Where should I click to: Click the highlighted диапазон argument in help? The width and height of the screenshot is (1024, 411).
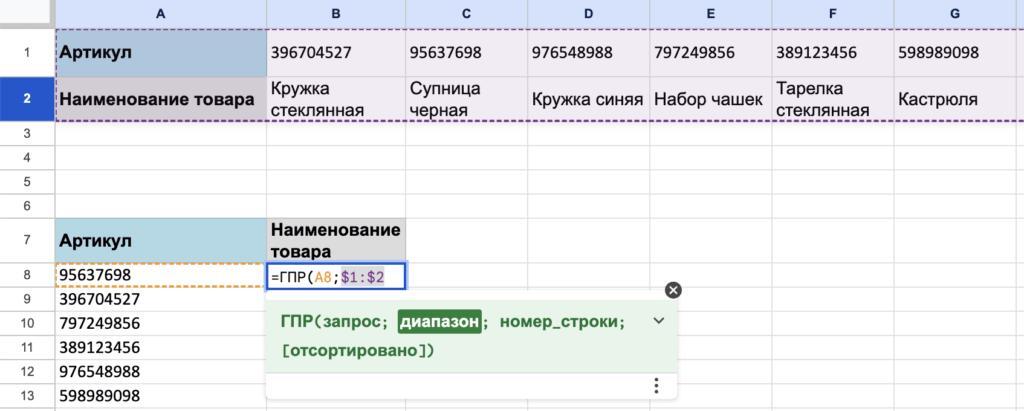pyautogui.click(x=440, y=321)
